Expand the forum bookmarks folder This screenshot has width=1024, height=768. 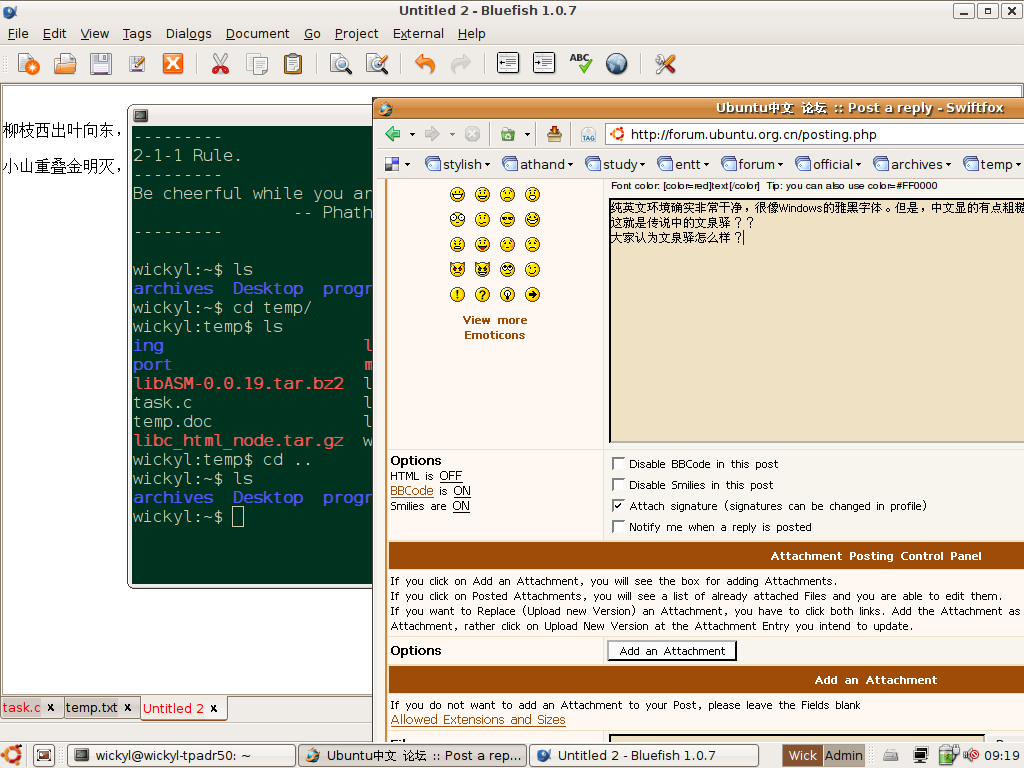tap(752, 164)
